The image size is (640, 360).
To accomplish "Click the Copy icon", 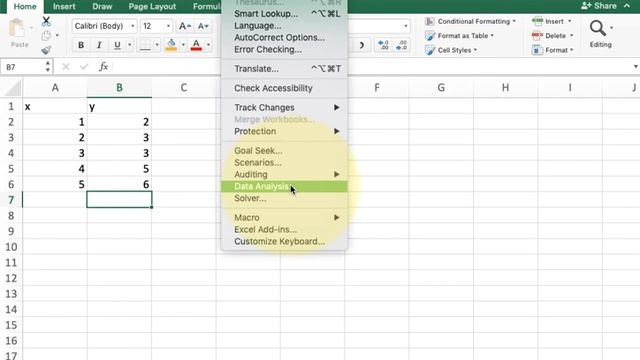I will pos(46,36).
